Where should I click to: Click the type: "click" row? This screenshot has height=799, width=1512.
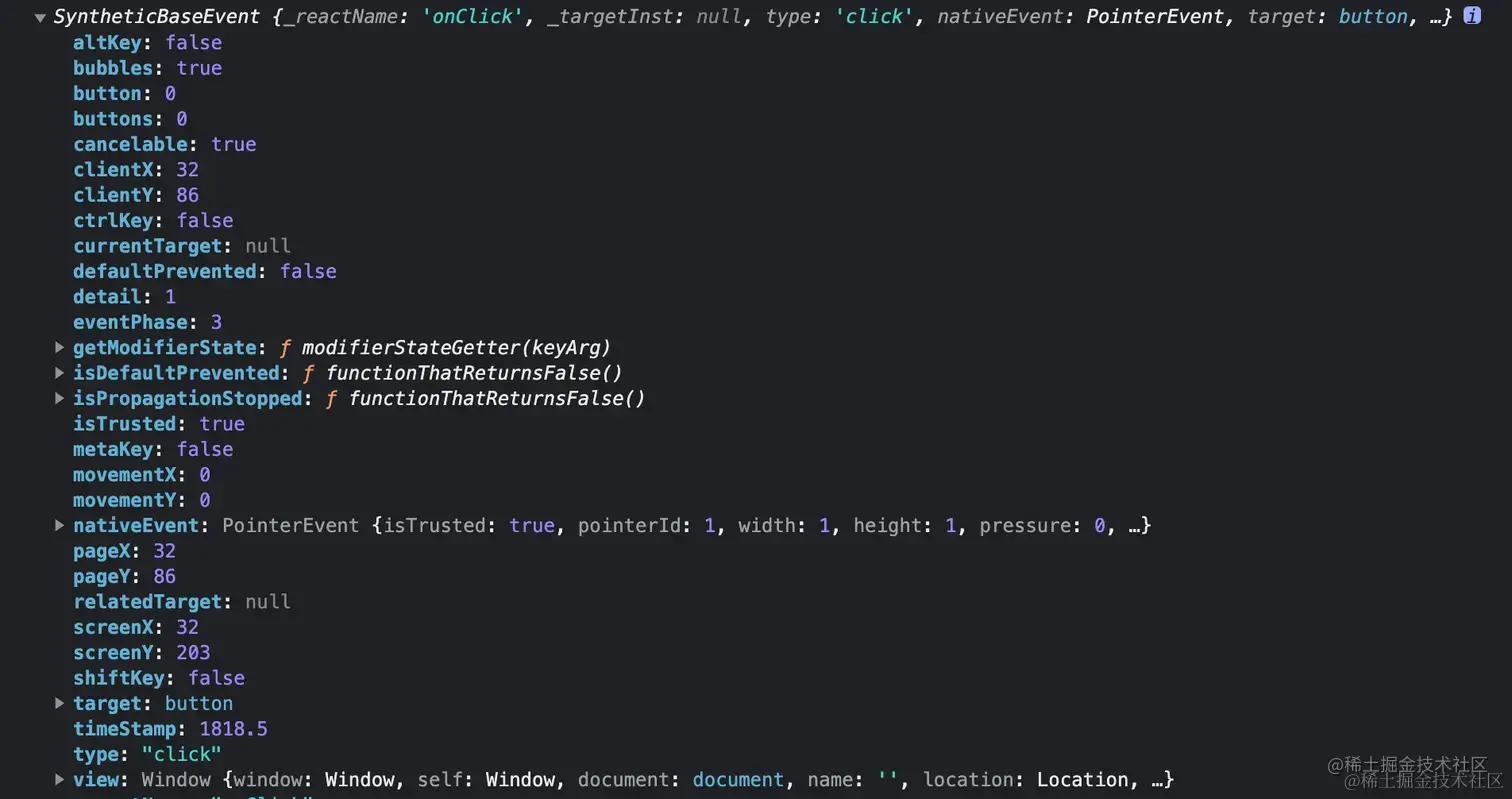(147, 754)
